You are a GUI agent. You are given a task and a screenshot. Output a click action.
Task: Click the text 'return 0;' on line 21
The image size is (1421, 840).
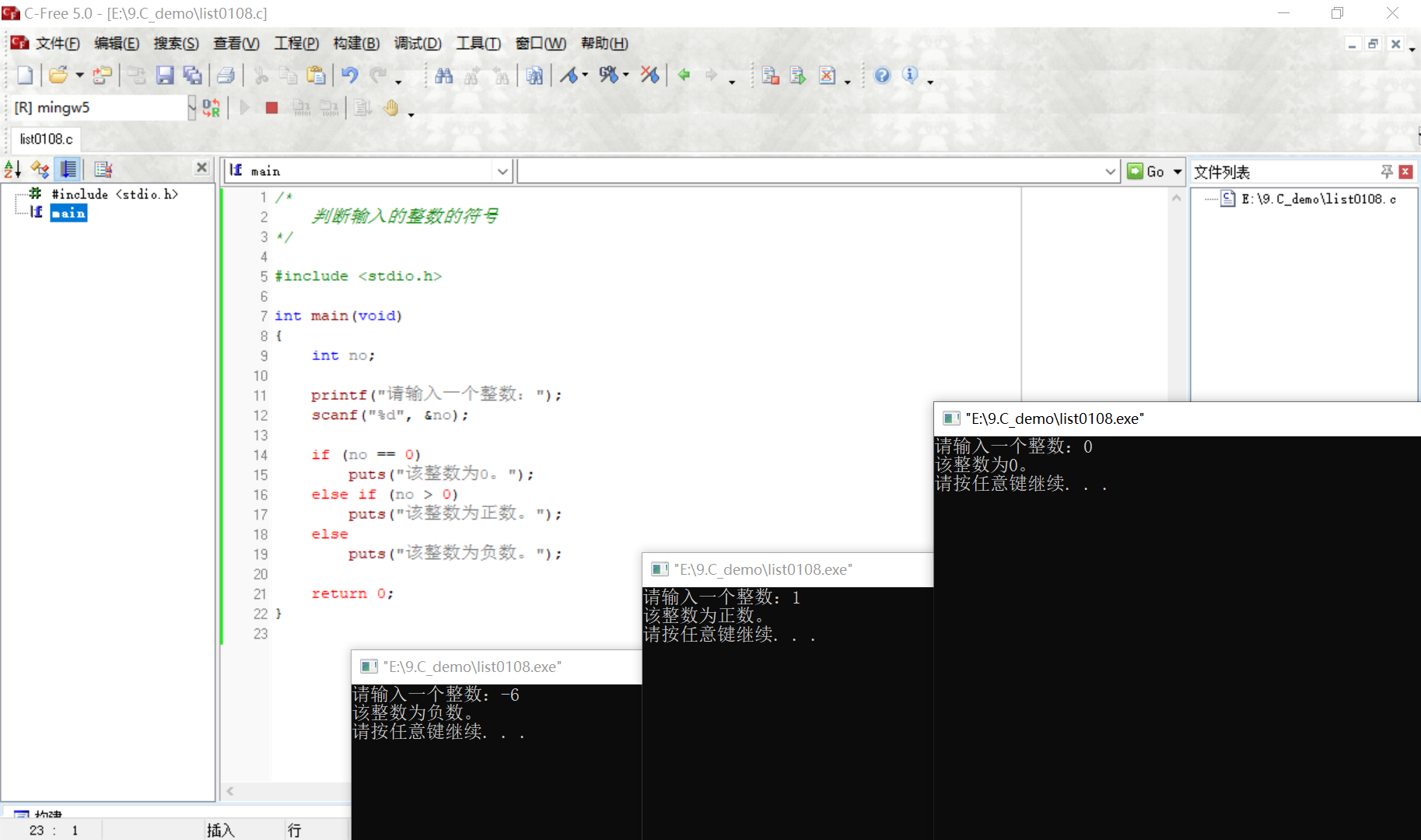click(x=352, y=593)
